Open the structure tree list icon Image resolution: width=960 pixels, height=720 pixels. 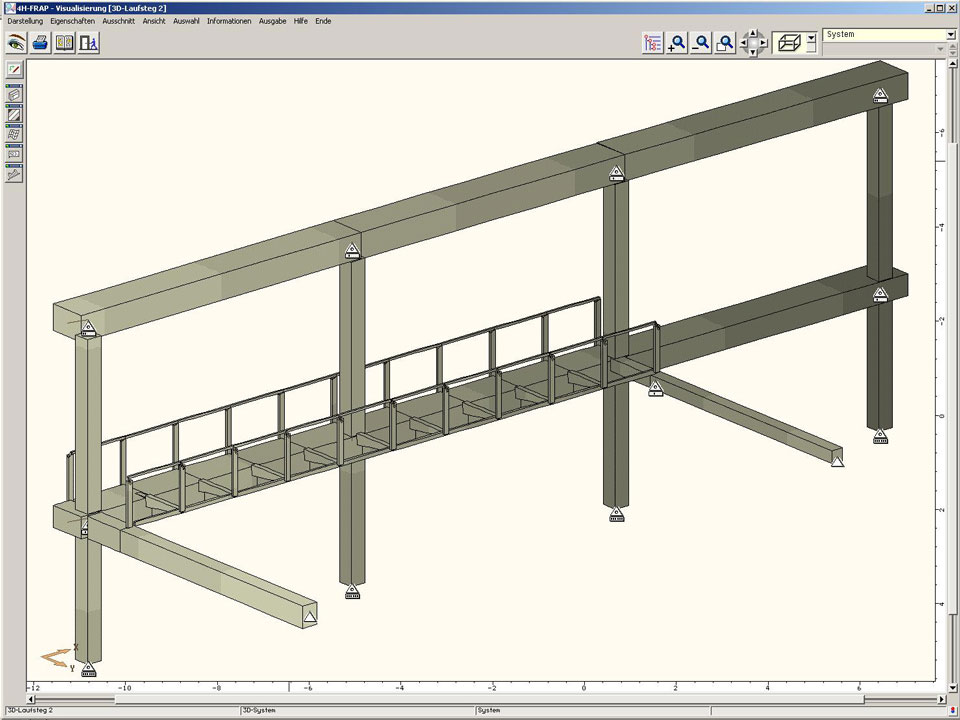tap(653, 43)
